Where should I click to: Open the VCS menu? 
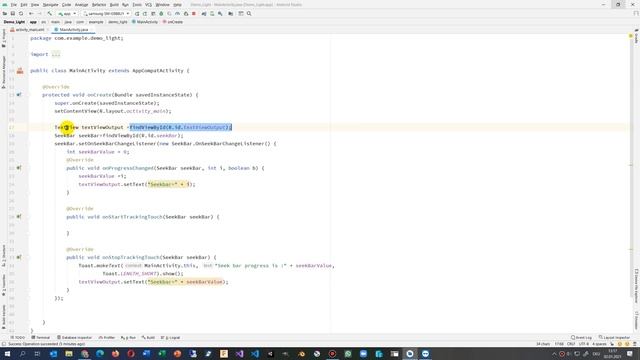point(148,4)
